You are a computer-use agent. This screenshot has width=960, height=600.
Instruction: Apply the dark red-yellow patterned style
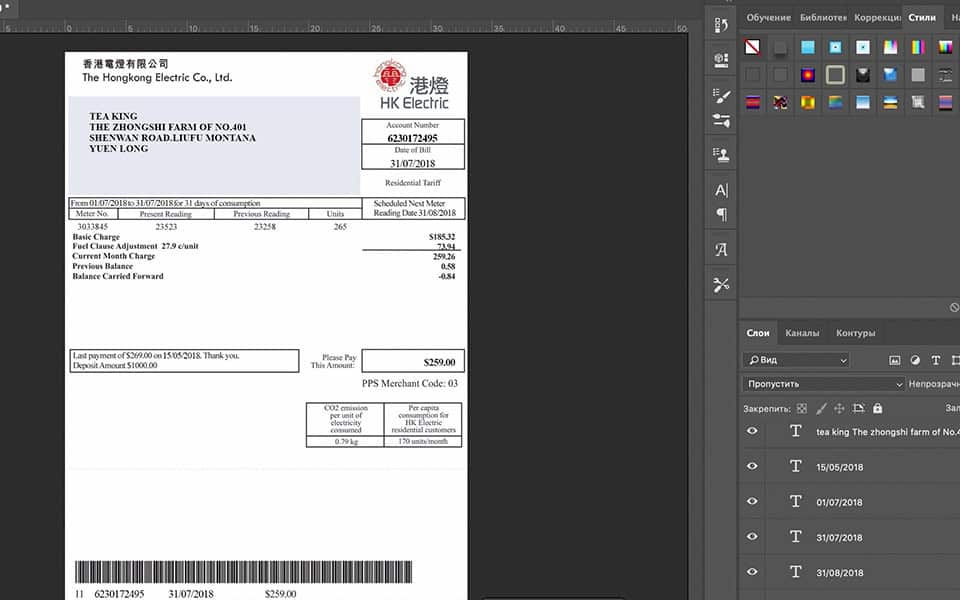780,102
